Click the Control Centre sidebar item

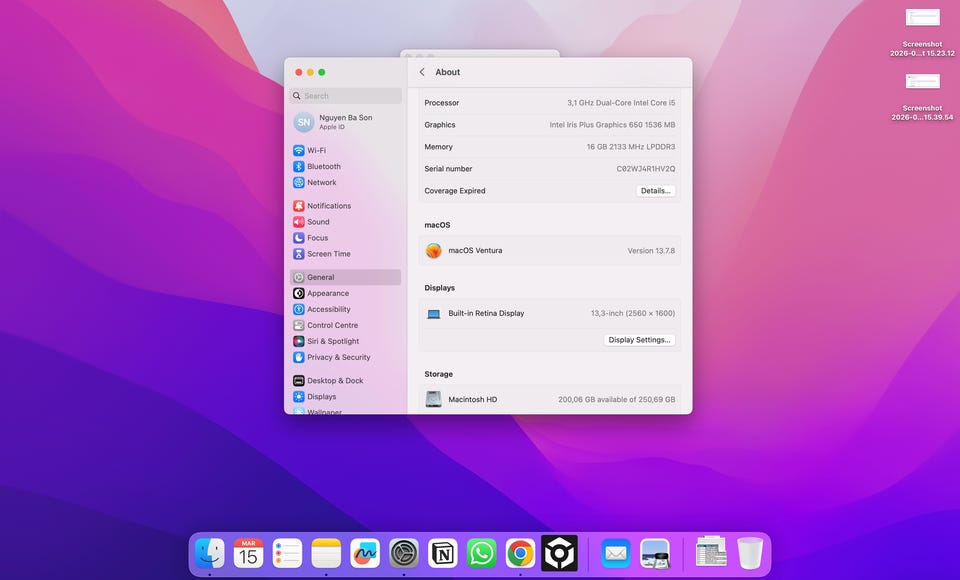click(332, 325)
